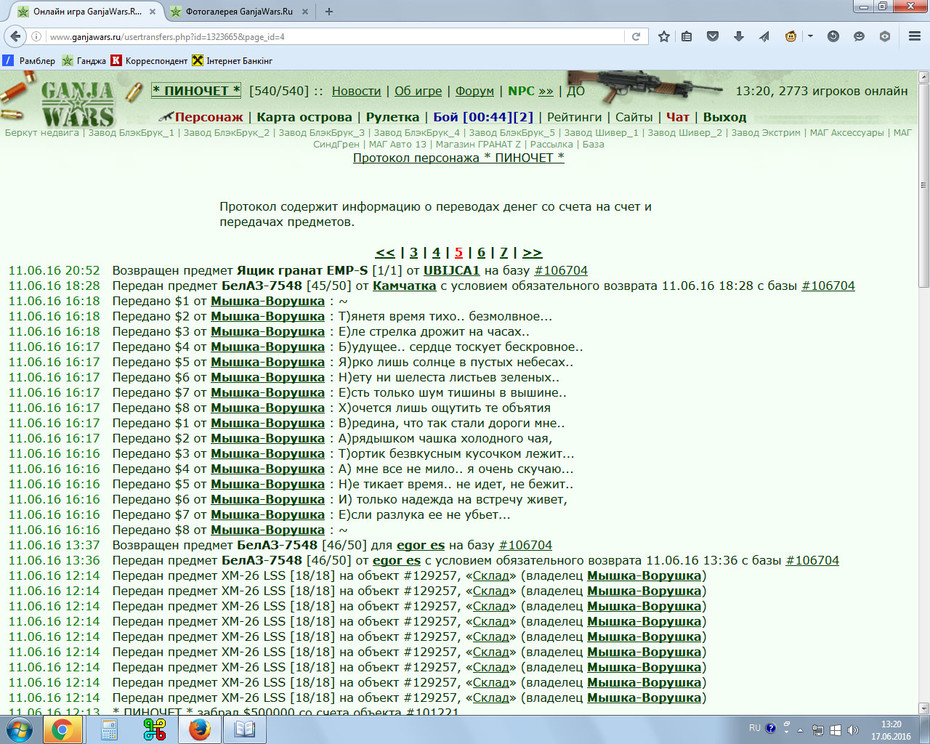Screen dimensions: 930x744
Task: Open the Персонаж section
Action: (x=209, y=117)
